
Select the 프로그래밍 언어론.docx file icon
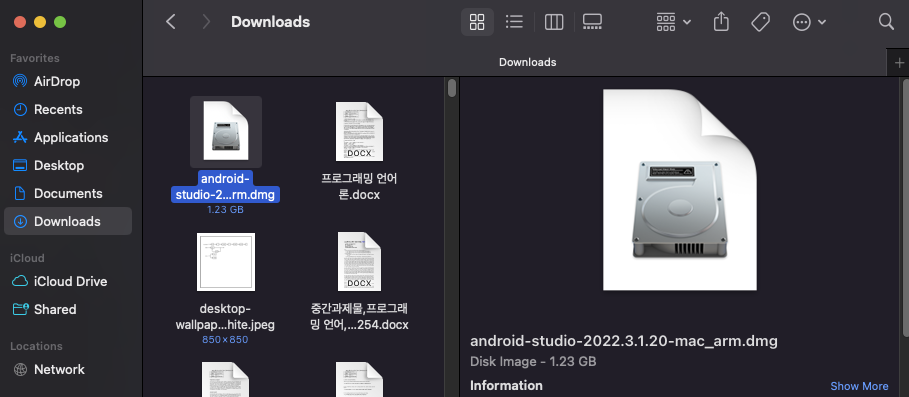coord(359,132)
